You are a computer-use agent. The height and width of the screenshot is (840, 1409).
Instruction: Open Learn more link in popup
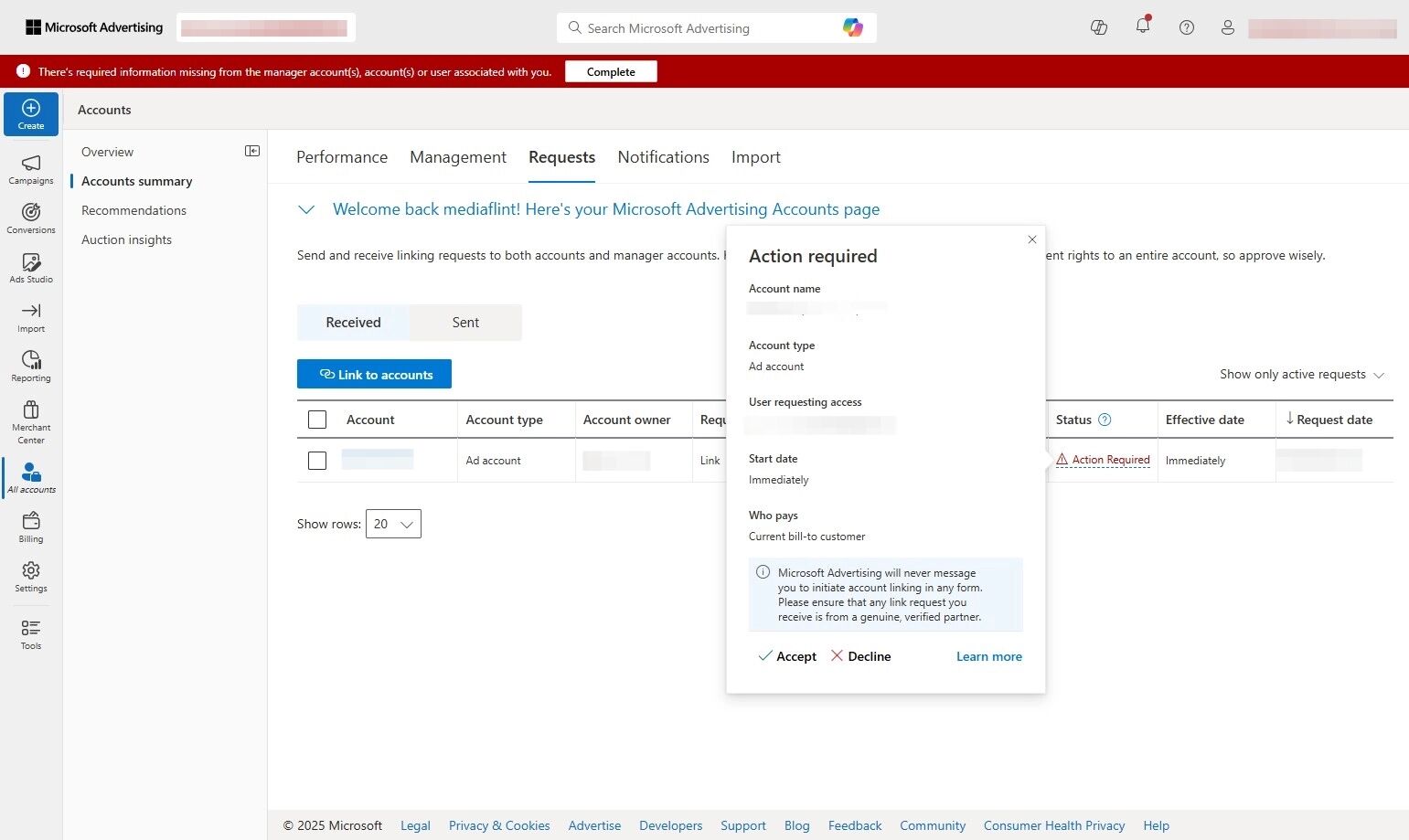989,656
